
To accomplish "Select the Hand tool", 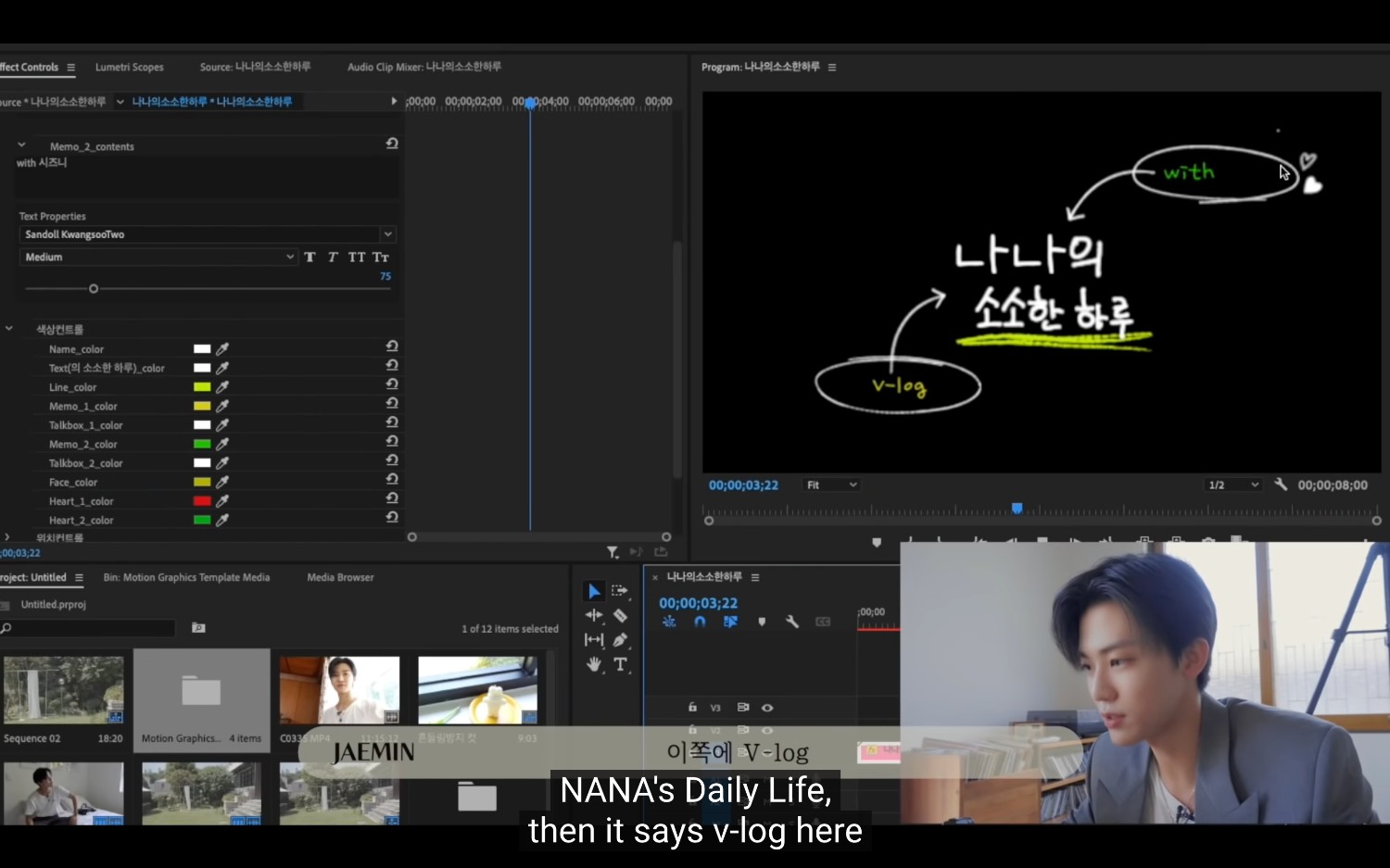I will [594, 664].
